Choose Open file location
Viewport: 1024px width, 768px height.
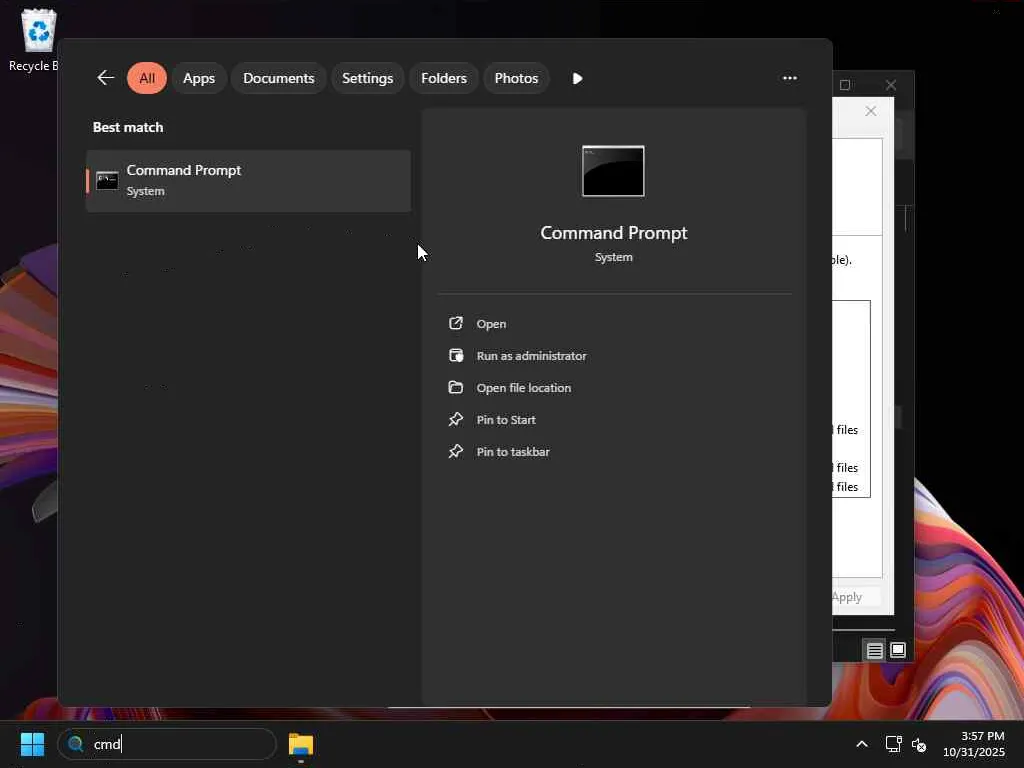pyautogui.click(x=523, y=388)
